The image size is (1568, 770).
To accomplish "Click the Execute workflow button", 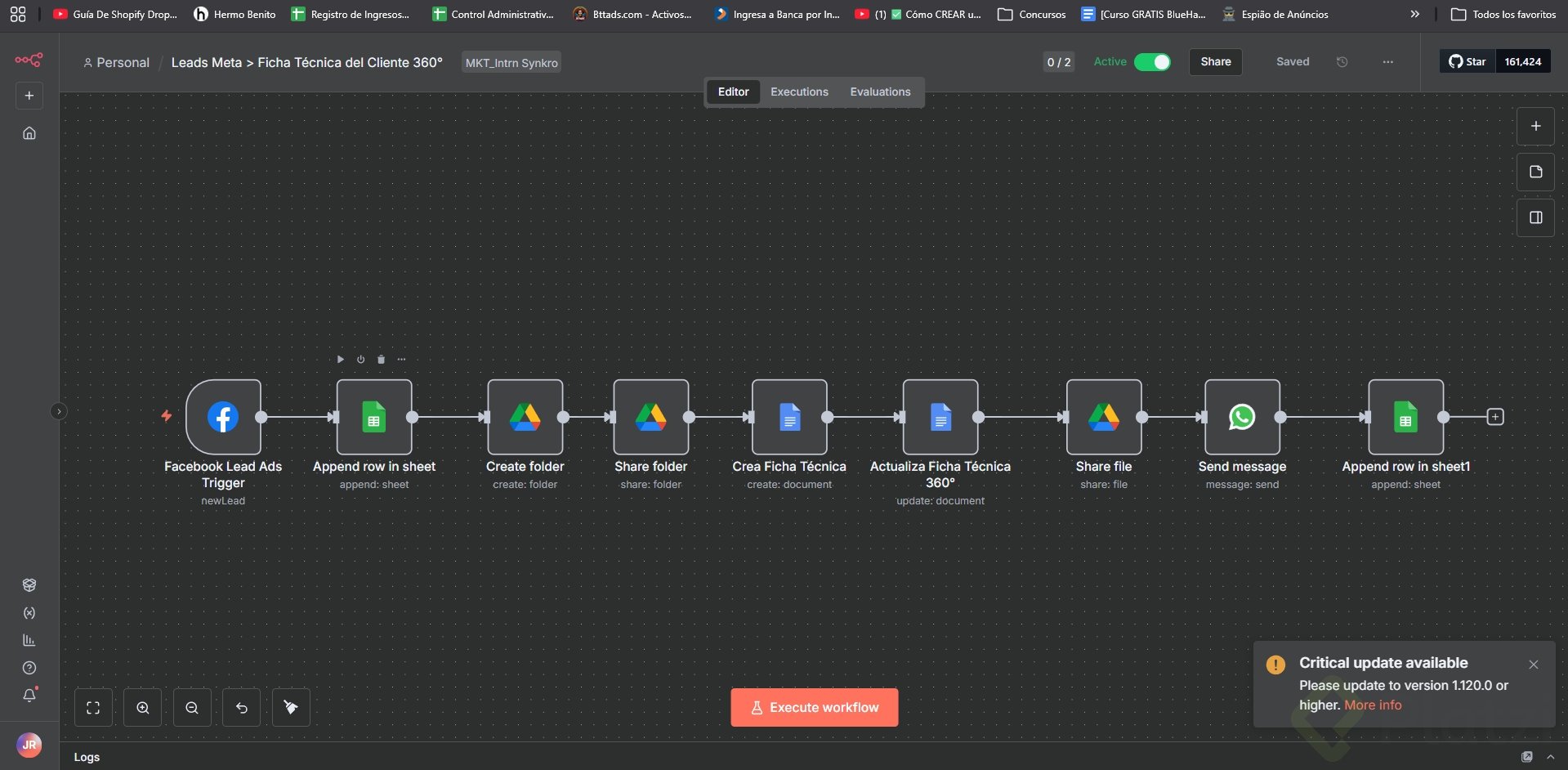I will click(814, 708).
